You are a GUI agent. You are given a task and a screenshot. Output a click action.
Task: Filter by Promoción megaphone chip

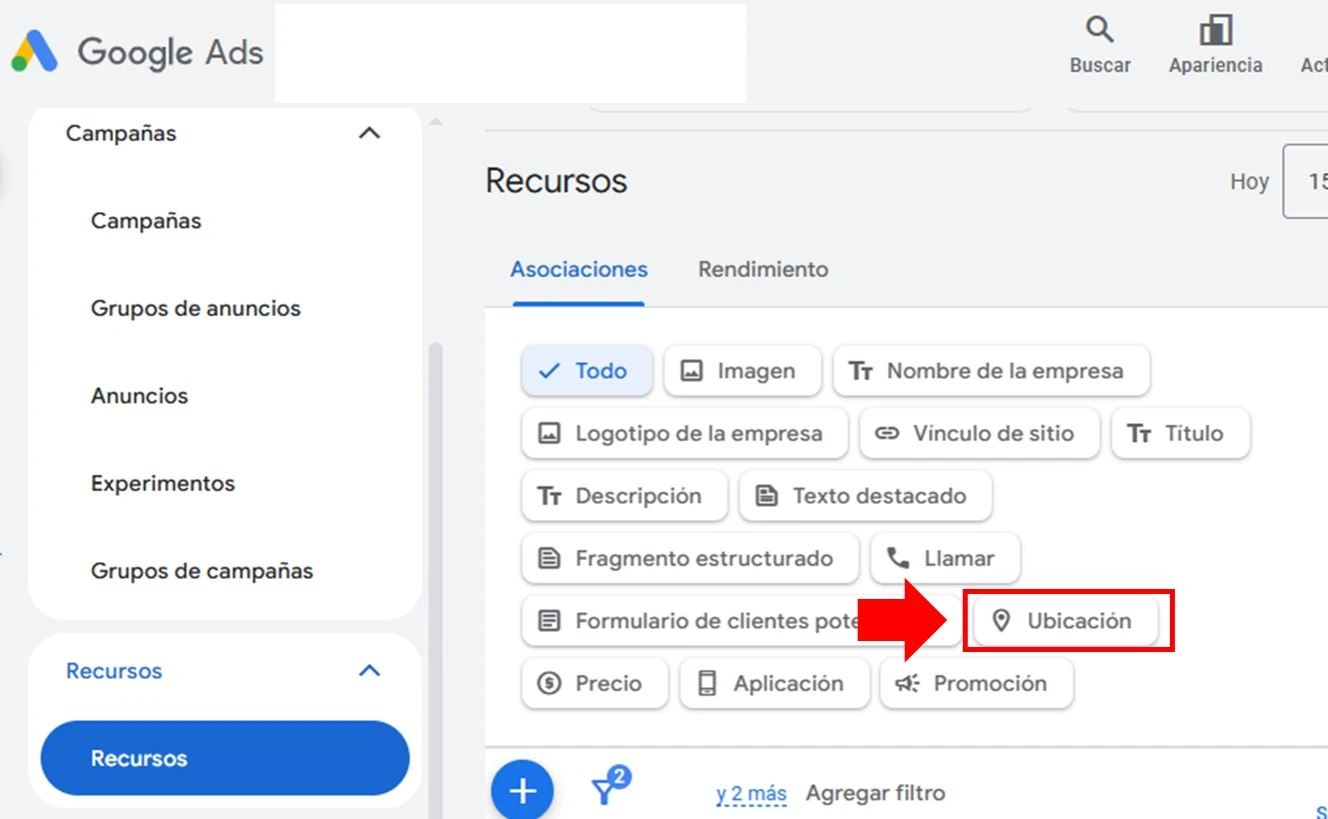(975, 684)
